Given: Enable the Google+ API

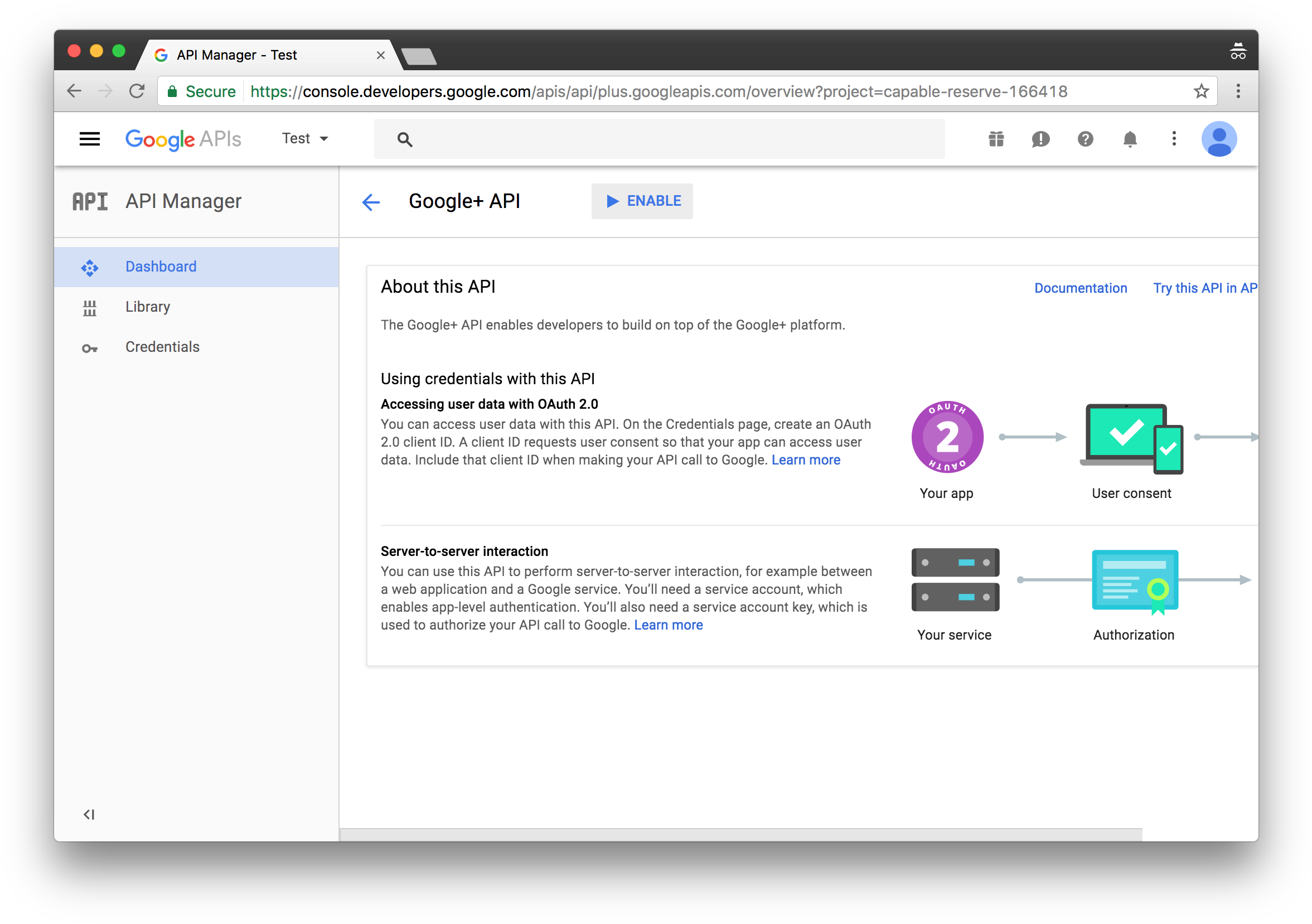Looking at the screenshot, I should pyautogui.click(x=642, y=201).
